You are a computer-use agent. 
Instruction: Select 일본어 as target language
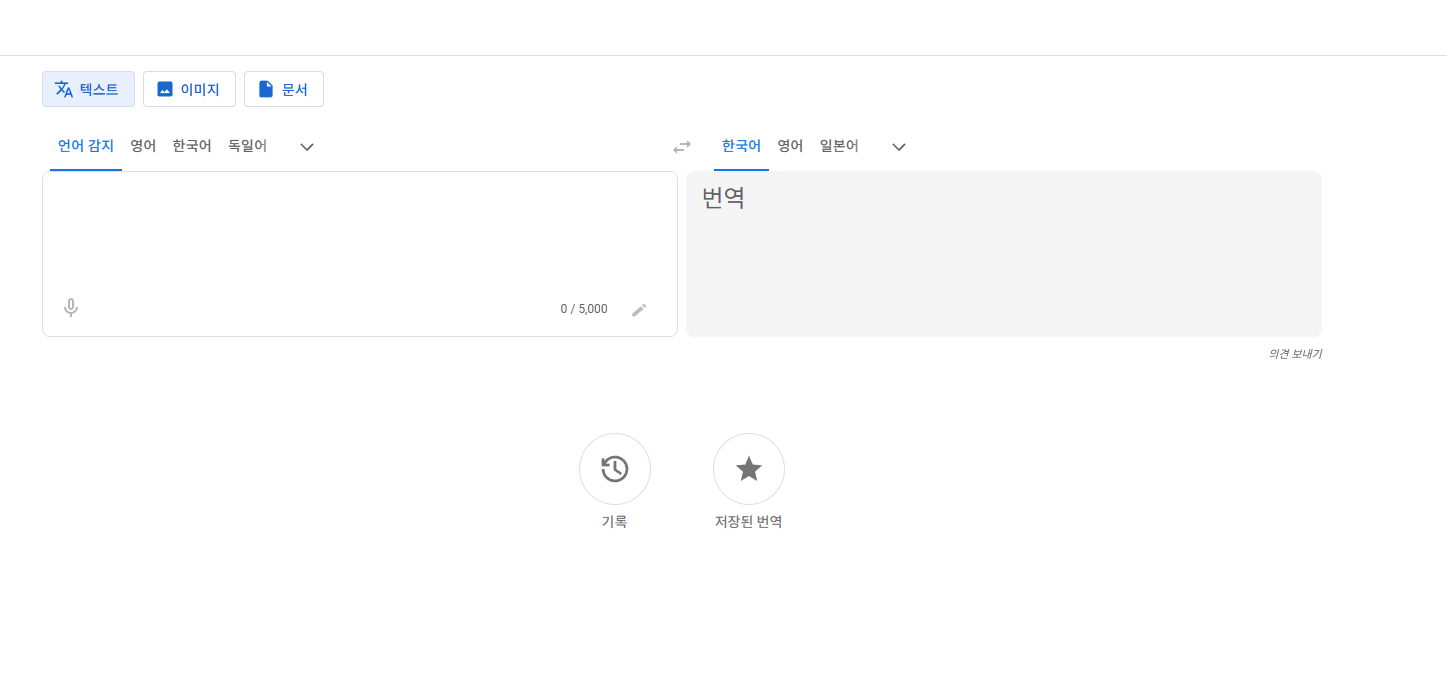pos(839,146)
